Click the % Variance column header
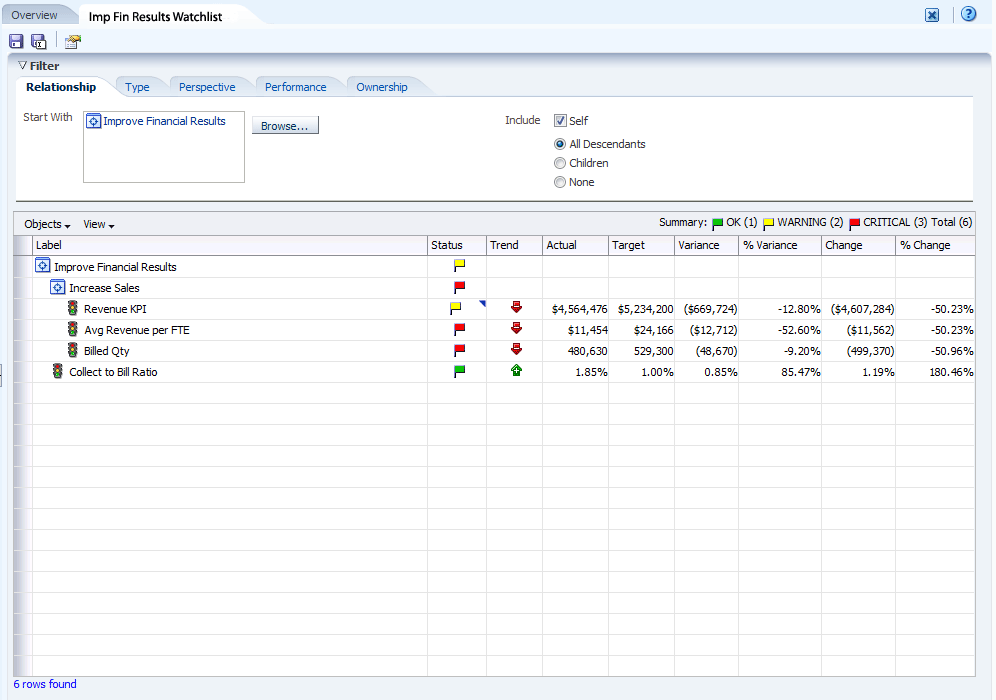996x700 pixels. click(x=769, y=245)
